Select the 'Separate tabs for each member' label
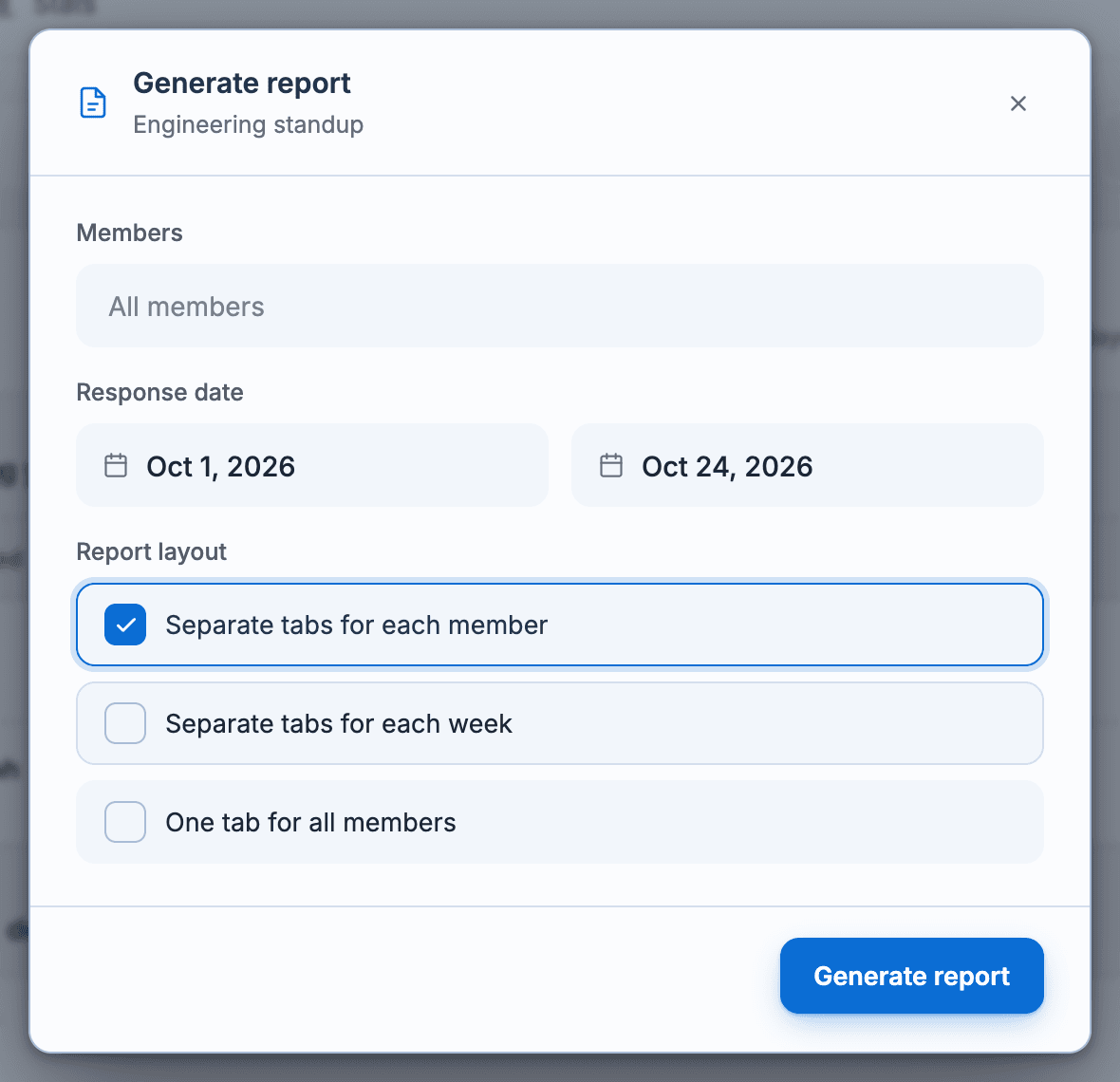This screenshot has width=1120, height=1082. click(x=357, y=625)
